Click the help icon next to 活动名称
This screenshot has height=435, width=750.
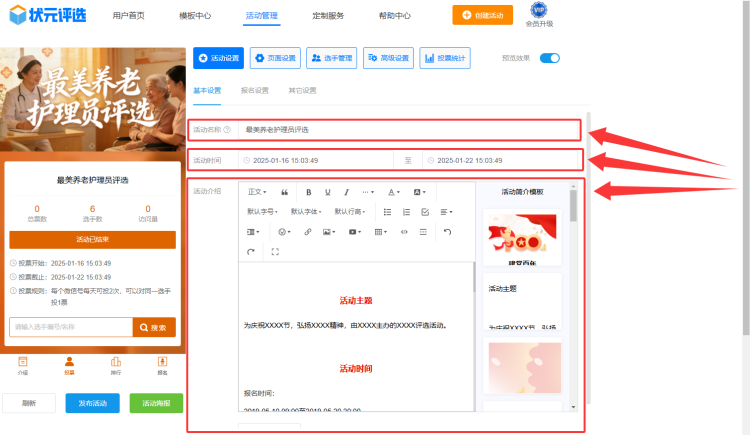coord(227,130)
